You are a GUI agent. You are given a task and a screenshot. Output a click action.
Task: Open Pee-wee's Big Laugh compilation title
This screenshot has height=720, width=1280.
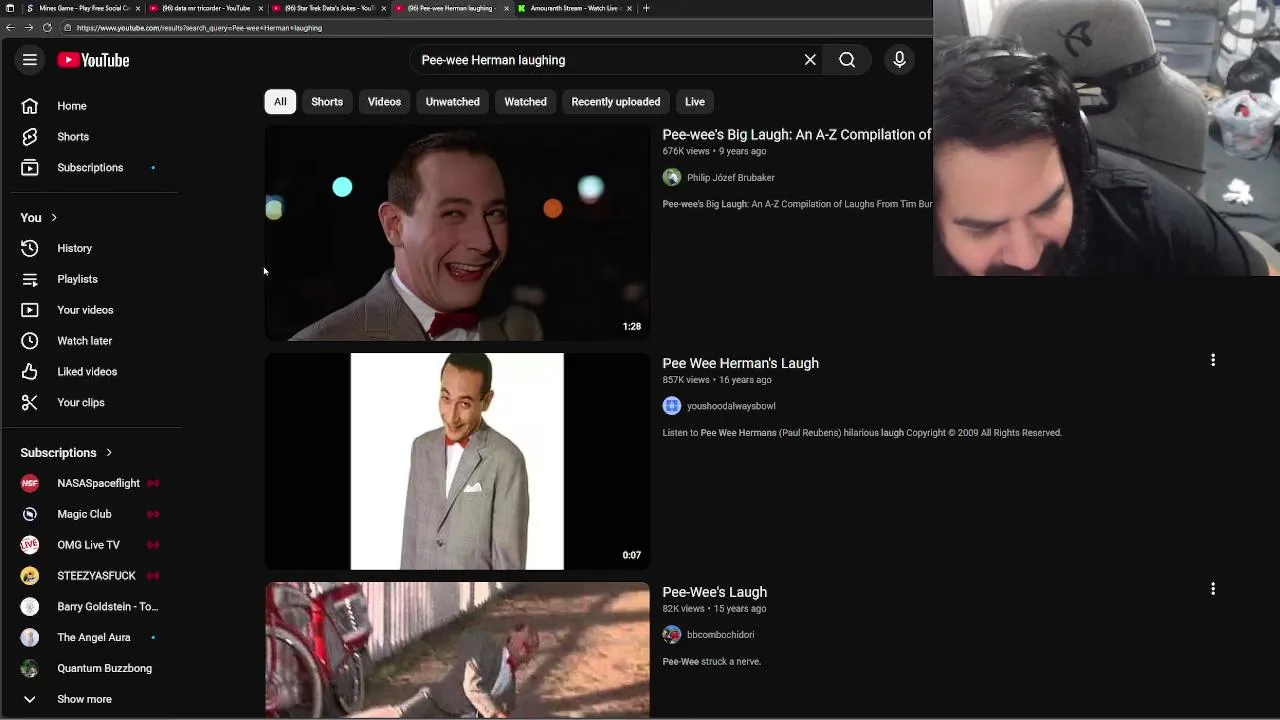797,134
